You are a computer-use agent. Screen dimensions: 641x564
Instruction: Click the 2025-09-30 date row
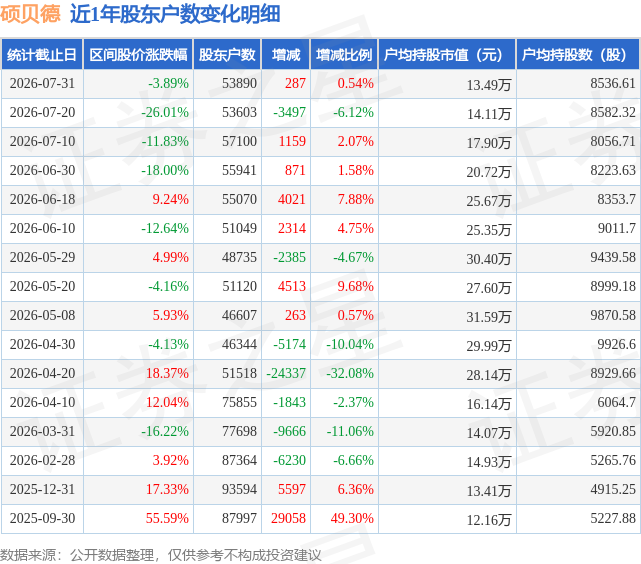pyautogui.click(x=320, y=518)
